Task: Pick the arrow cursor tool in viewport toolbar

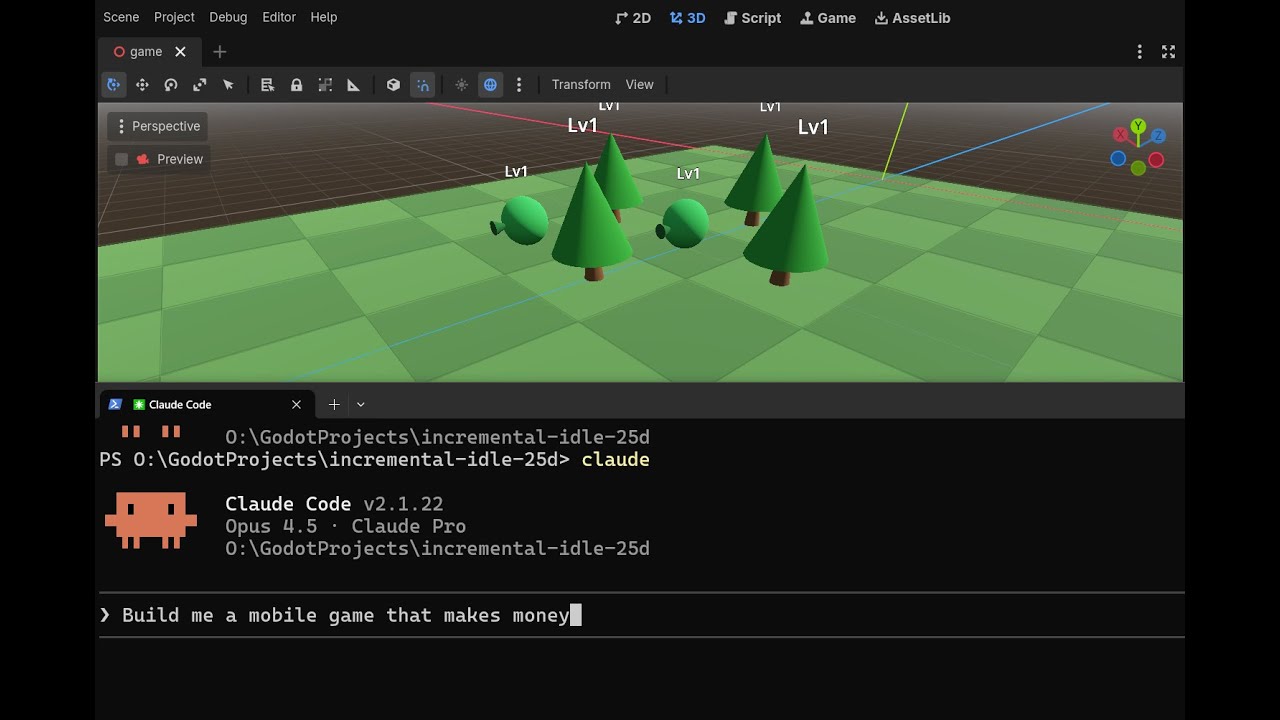Action: [x=228, y=85]
